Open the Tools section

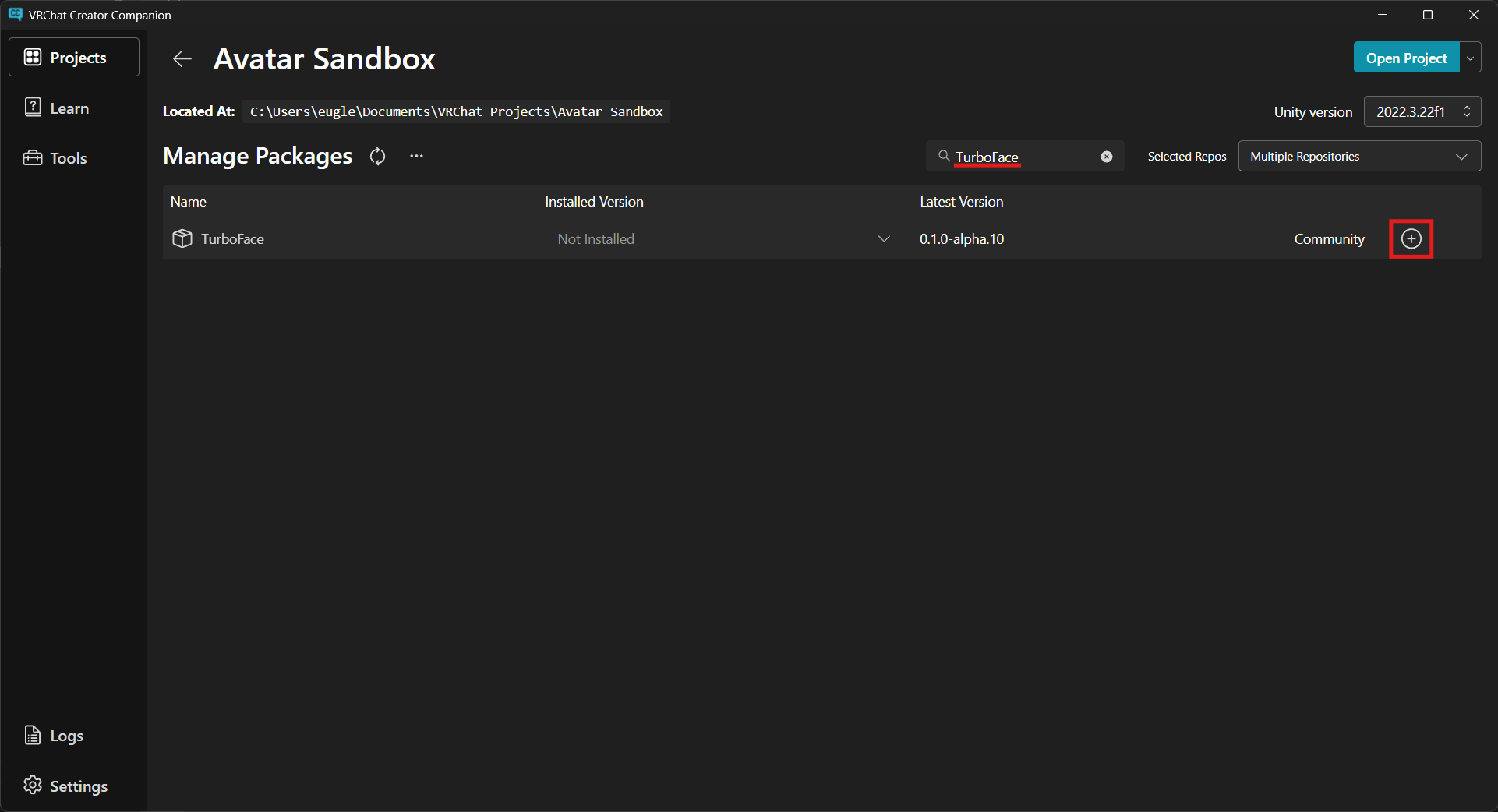tap(74, 157)
